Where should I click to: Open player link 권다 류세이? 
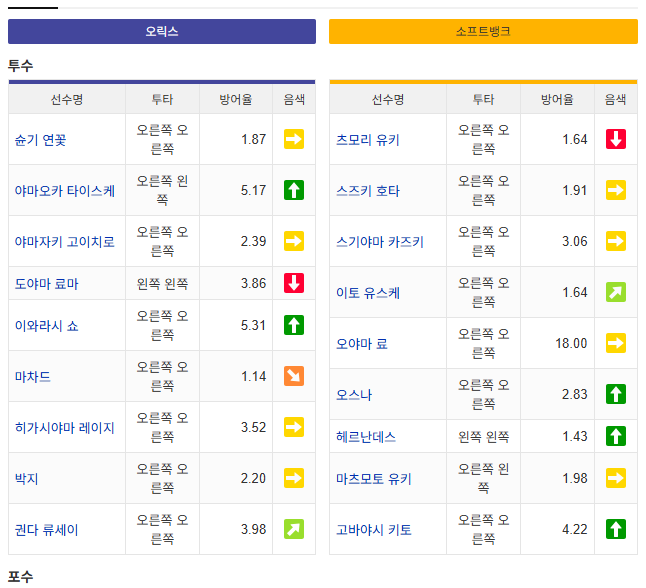tap(47, 530)
